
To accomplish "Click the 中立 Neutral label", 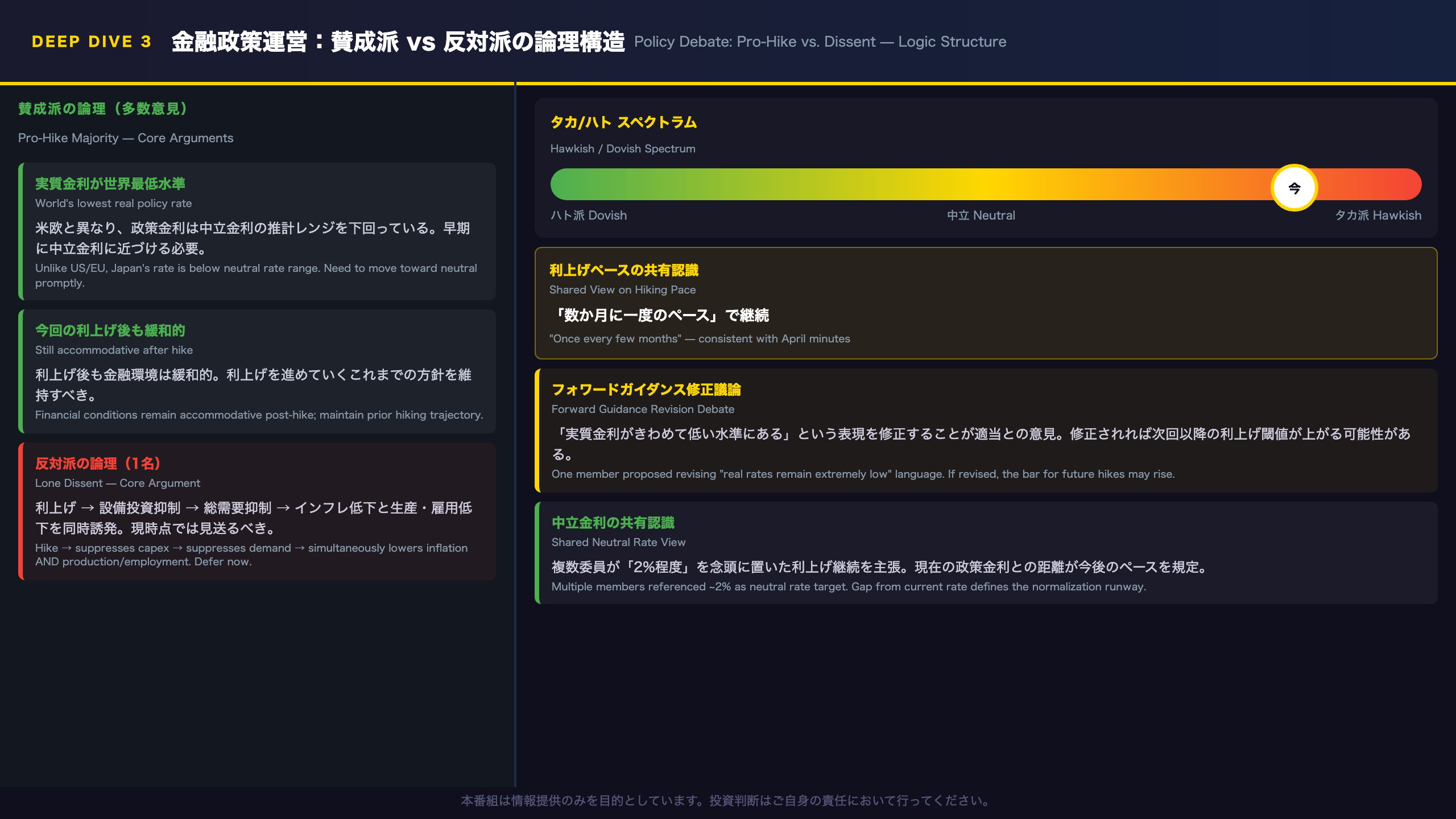I will coord(981,216).
